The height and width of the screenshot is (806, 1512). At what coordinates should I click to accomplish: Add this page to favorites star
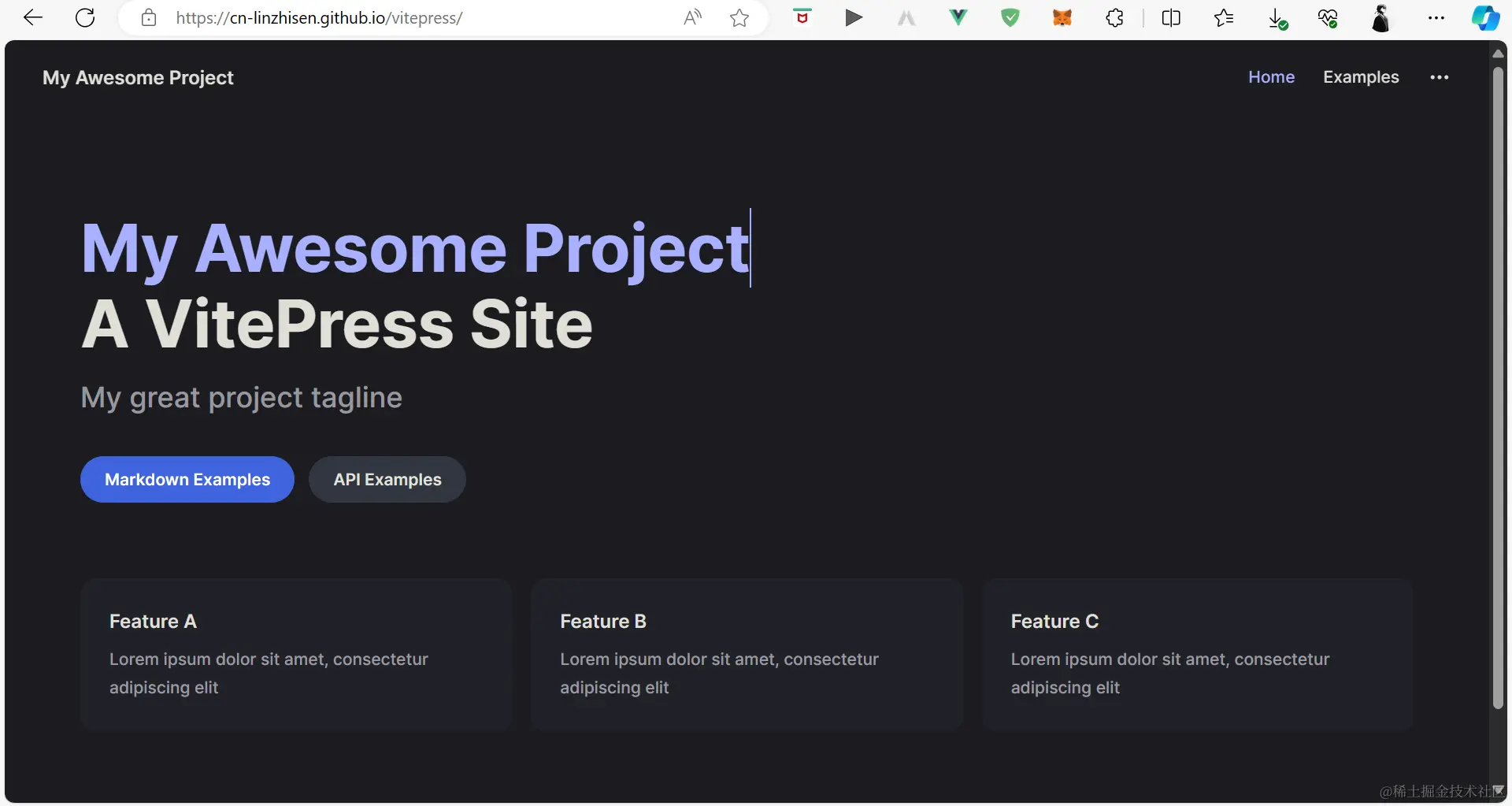(x=739, y=17)
